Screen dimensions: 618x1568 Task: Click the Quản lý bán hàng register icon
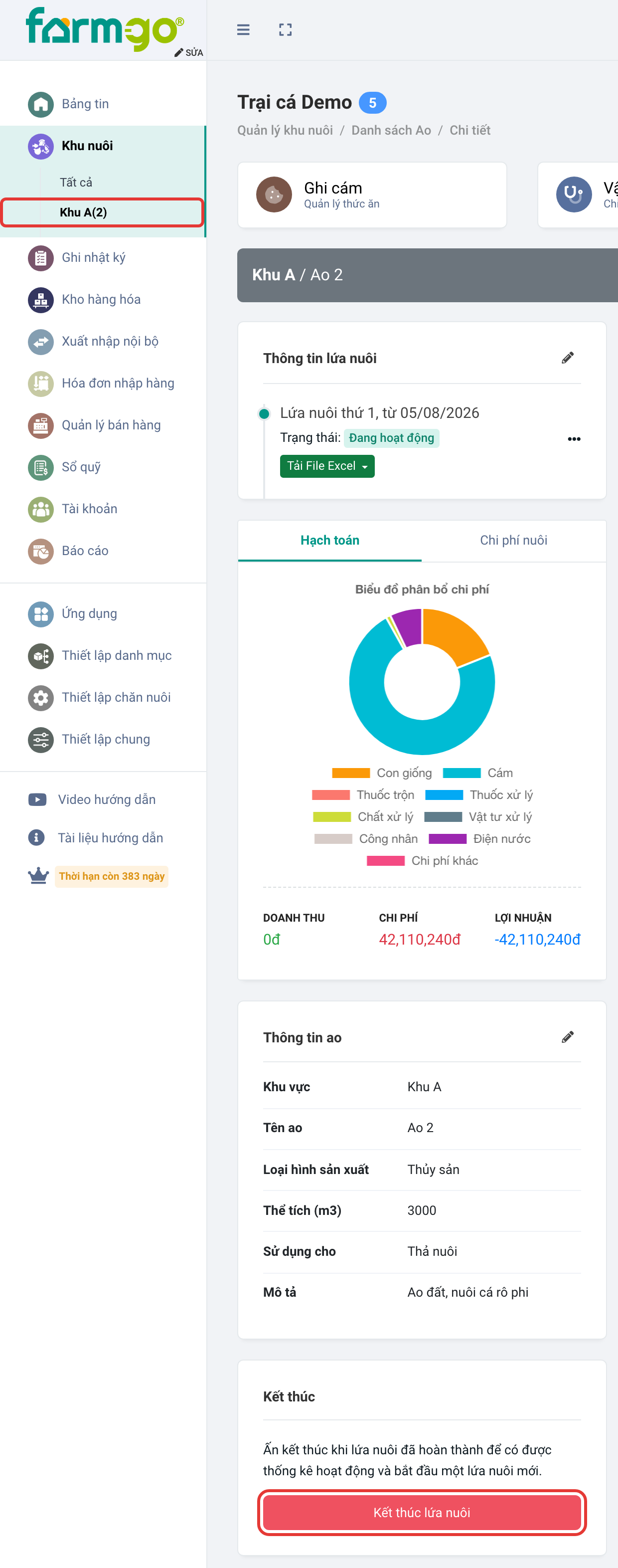[41, 425]
